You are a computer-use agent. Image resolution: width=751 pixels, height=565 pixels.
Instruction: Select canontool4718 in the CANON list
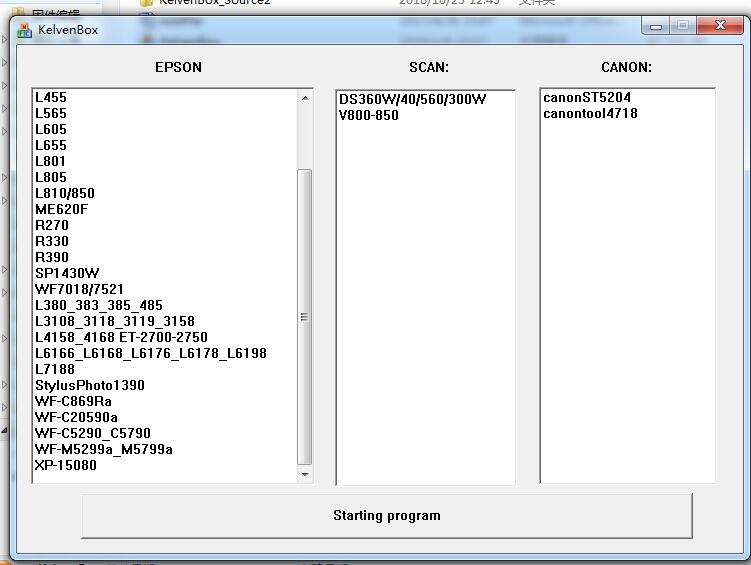pyautogui.click(x=590, y=113)
